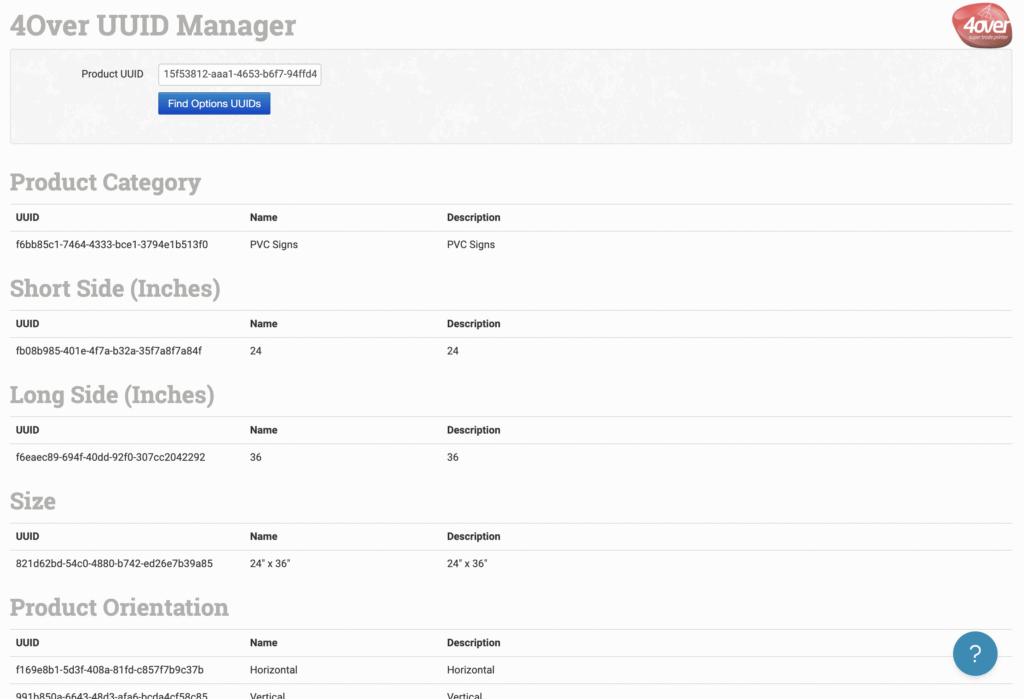Image resolution: width=1024 pixels, height=699 pixels.
Task: Click the Product Orientation heading
Action: [x=119, y=608]
